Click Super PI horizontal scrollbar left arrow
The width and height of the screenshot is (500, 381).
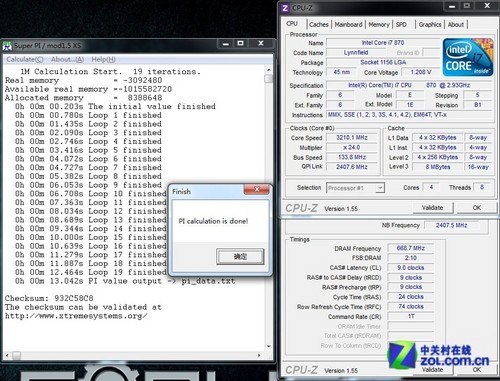click(x=7, y=356)
